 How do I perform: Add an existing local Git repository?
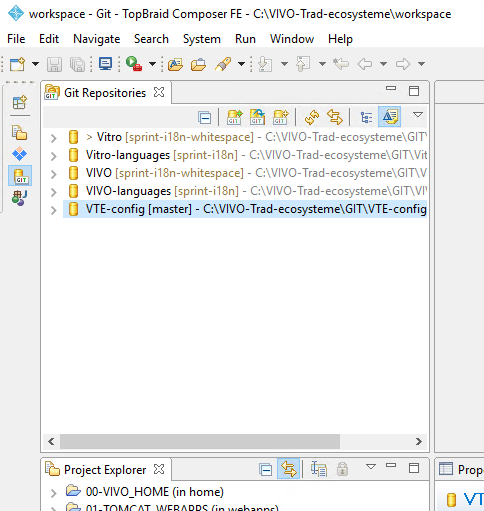coord(235,117)
